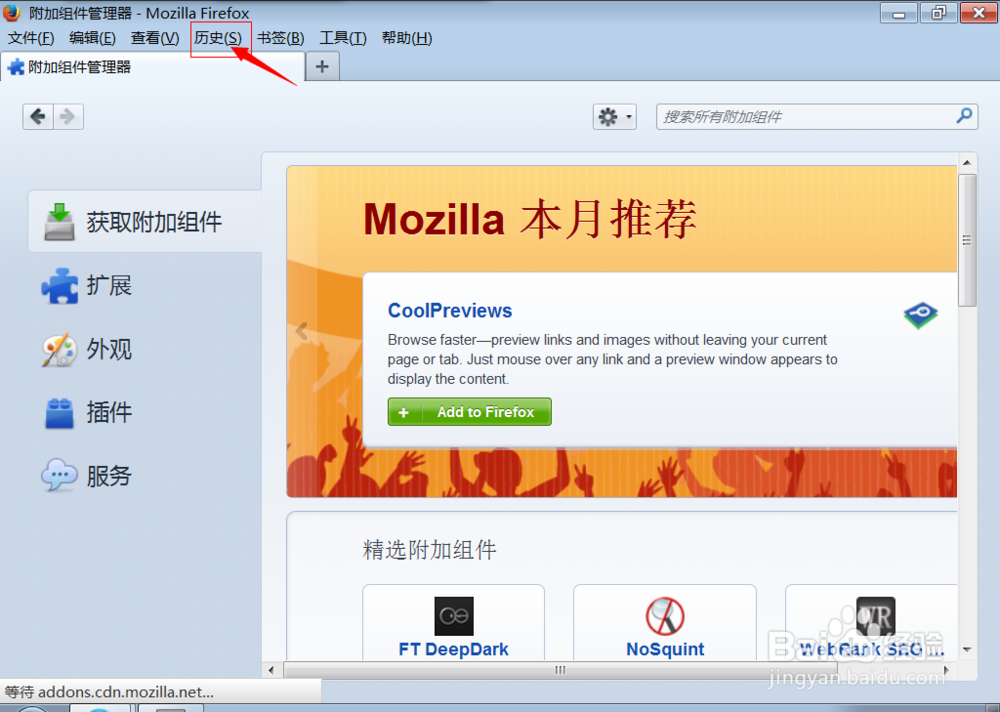This screenshot has height=712, width=1000.
Task: Open the 工具(T) menu
Action: tap(343, 38)
